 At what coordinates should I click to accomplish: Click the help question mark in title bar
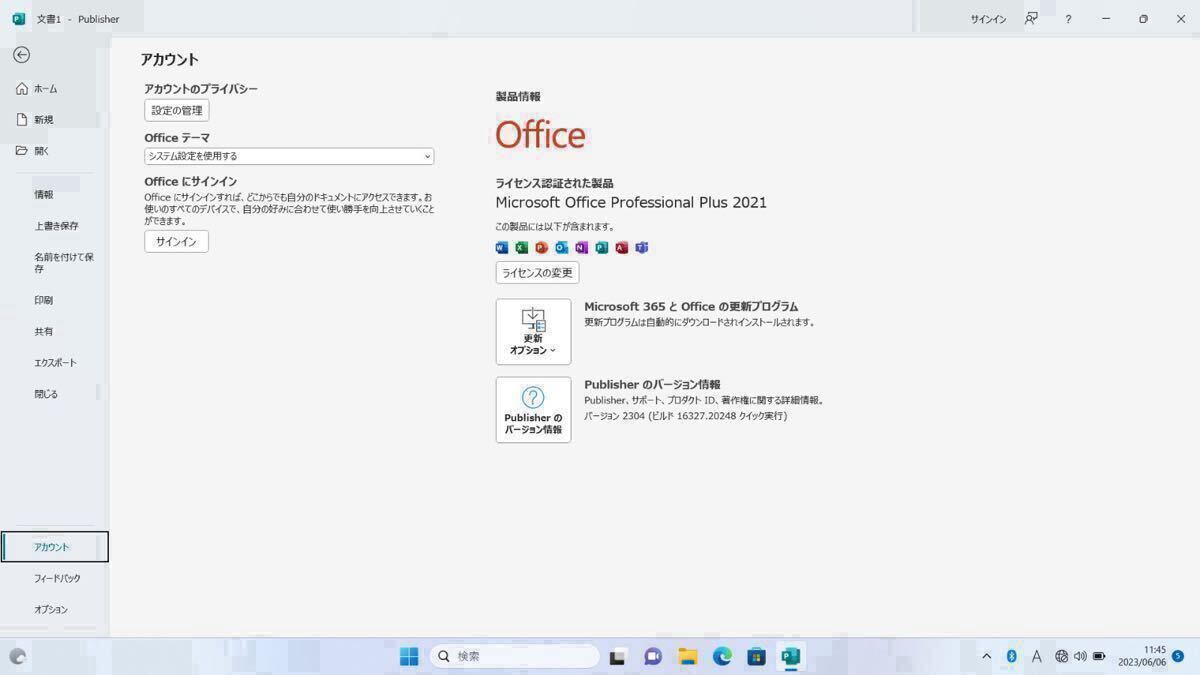click(1068, 19)
